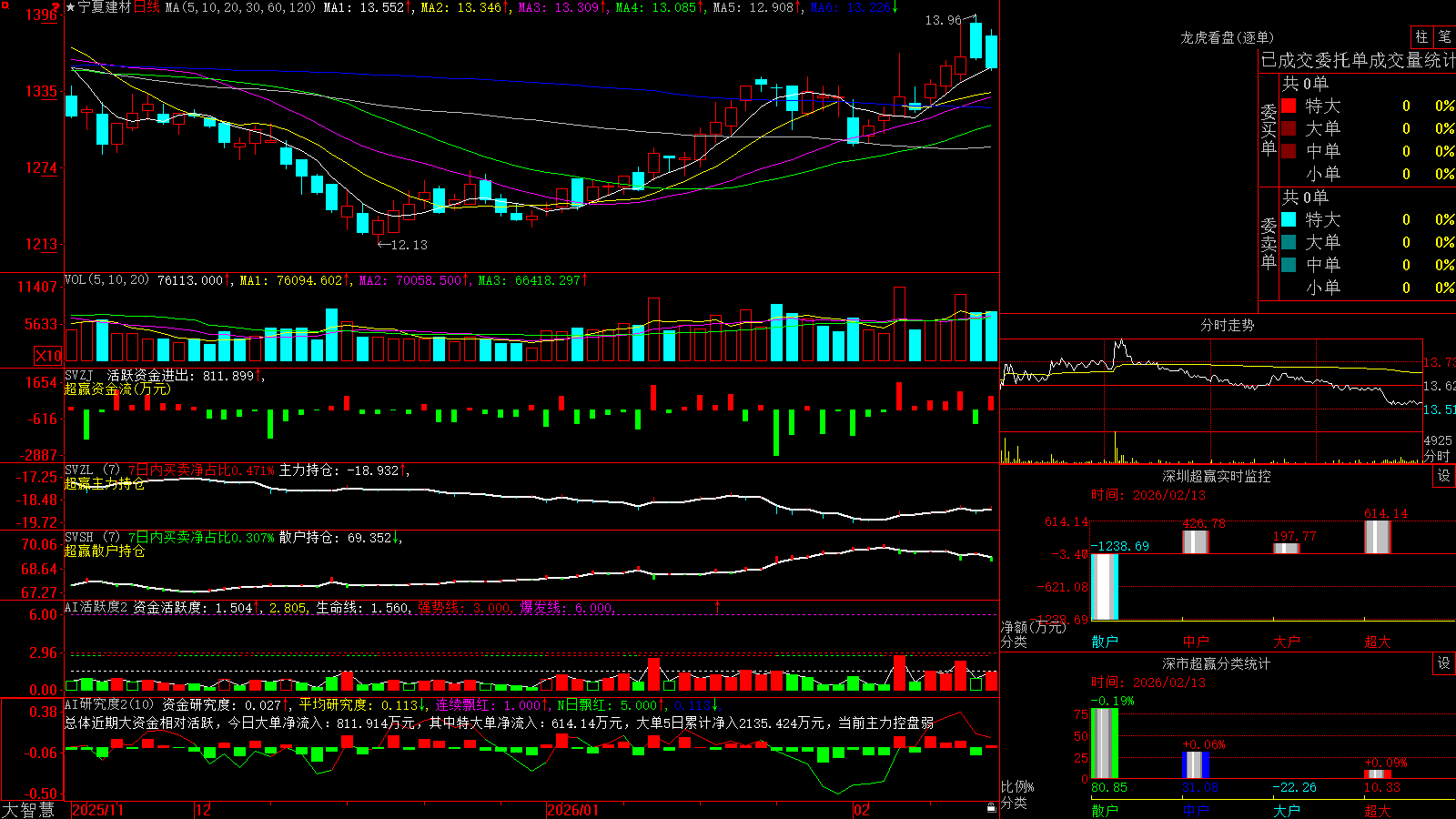Click the 委卖单 大单 row label
The height and width of the screenshot is (819, 1456).
(x=1322, y=242)
